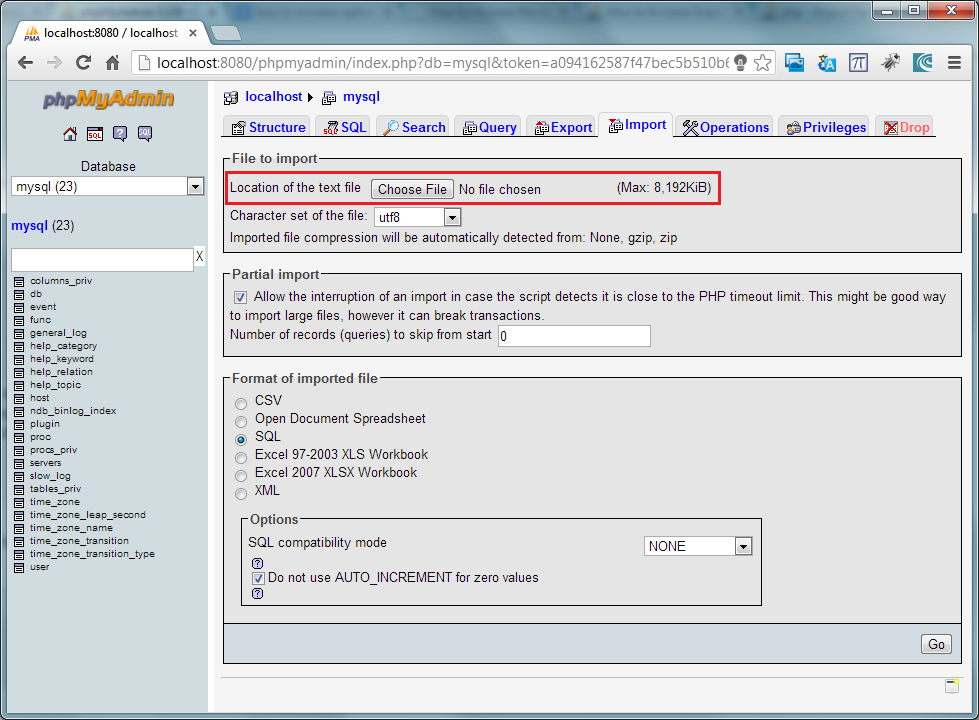The width and height of the screenshot is (979, 720).
Task: Open the character set utf8 dropdown
Action: click(418, 217)
